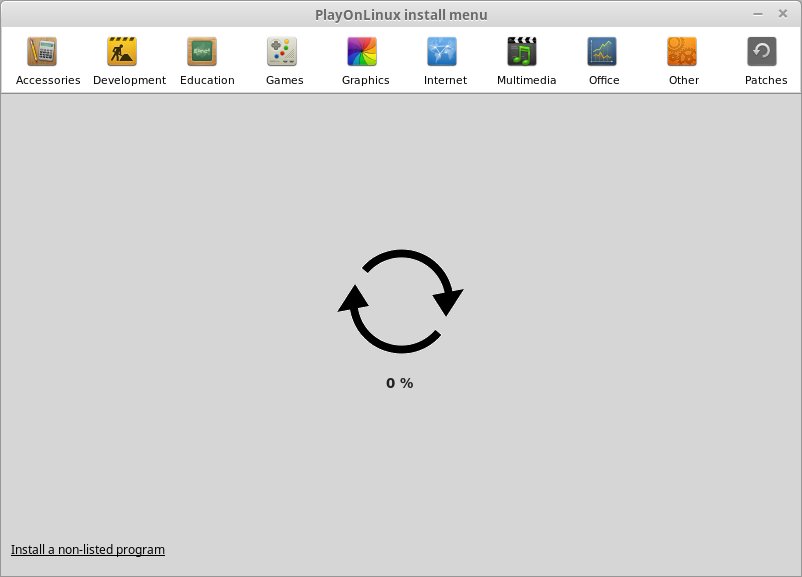Click the loading refresh arrows spinner
802x577 pixels.
pos(400,301)
